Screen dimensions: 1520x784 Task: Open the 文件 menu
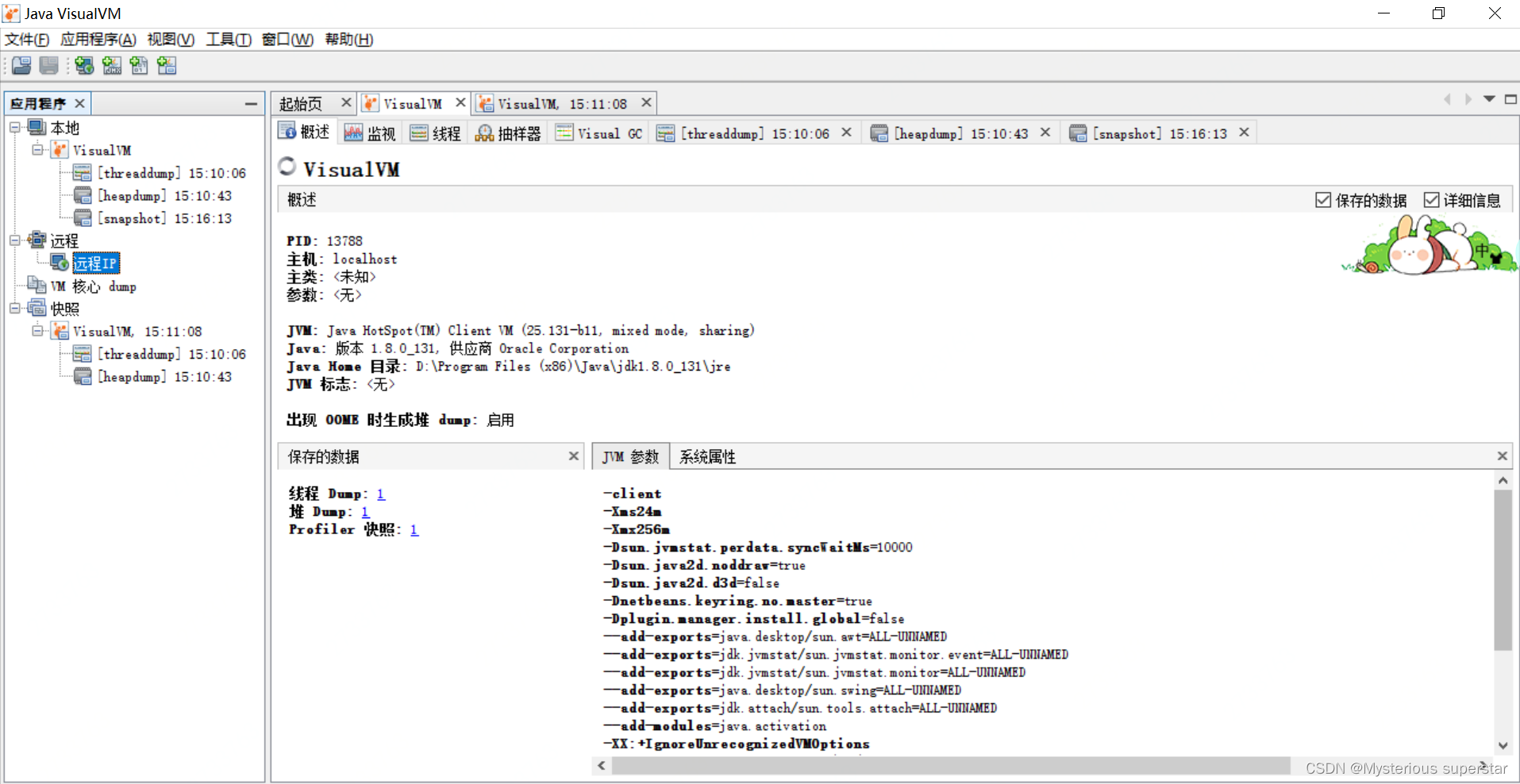pyautogui.click(x=27, y=40)
